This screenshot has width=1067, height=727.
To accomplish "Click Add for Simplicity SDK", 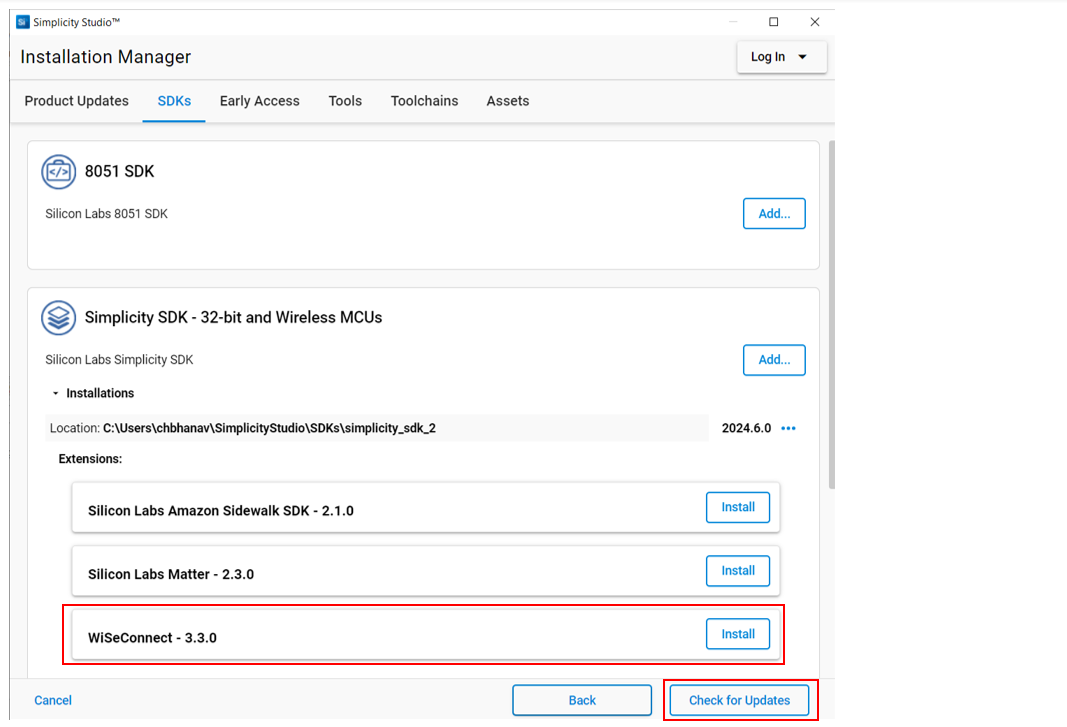I will click(774, 360).
